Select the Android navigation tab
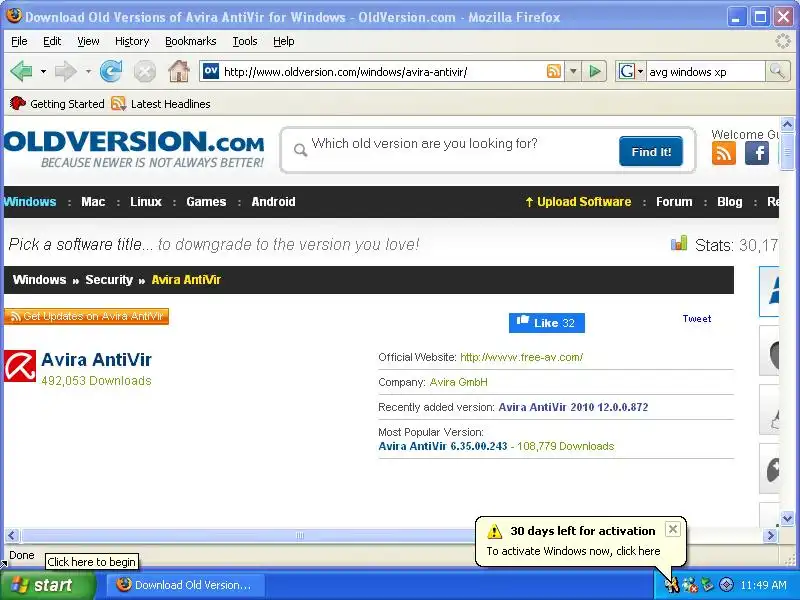Screen dimensions: 800x600 (x=273, y=202)
